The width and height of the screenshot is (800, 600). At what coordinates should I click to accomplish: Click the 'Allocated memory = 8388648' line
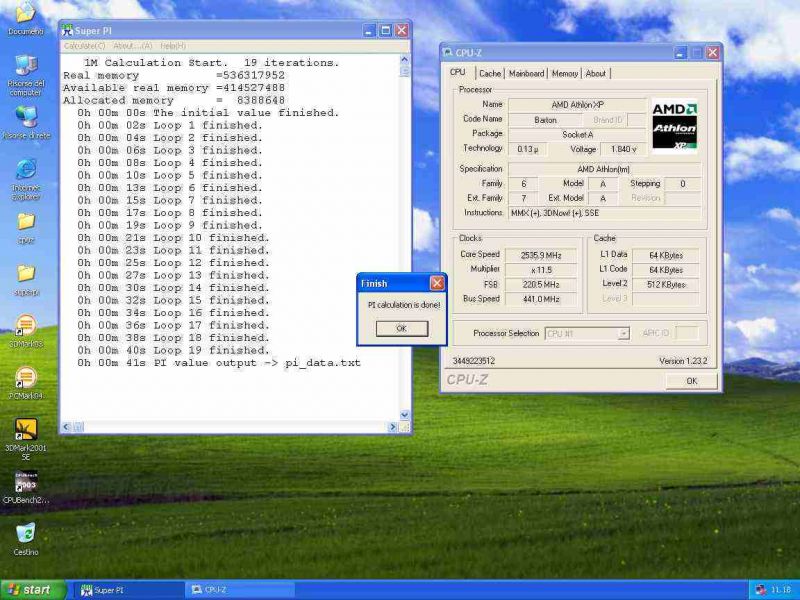[x=174, y=101]
